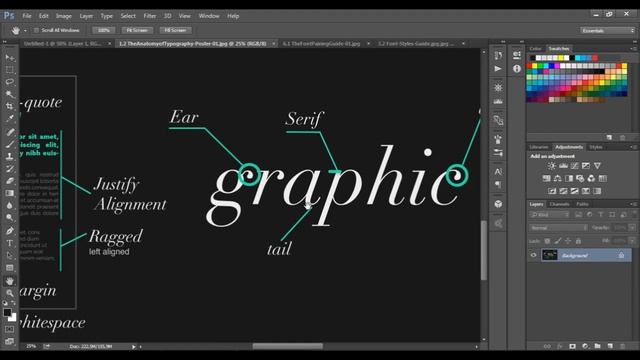This screenshot has width=640, height=360.
Task: Toggle type layer filter
Action: [600, 214]
